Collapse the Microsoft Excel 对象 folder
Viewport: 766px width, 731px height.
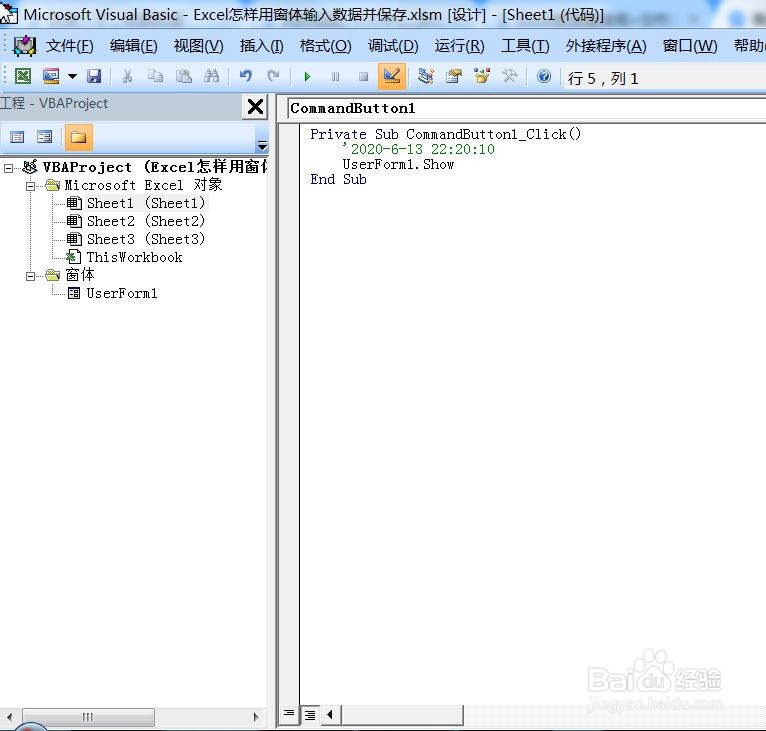tap(30, 186)
